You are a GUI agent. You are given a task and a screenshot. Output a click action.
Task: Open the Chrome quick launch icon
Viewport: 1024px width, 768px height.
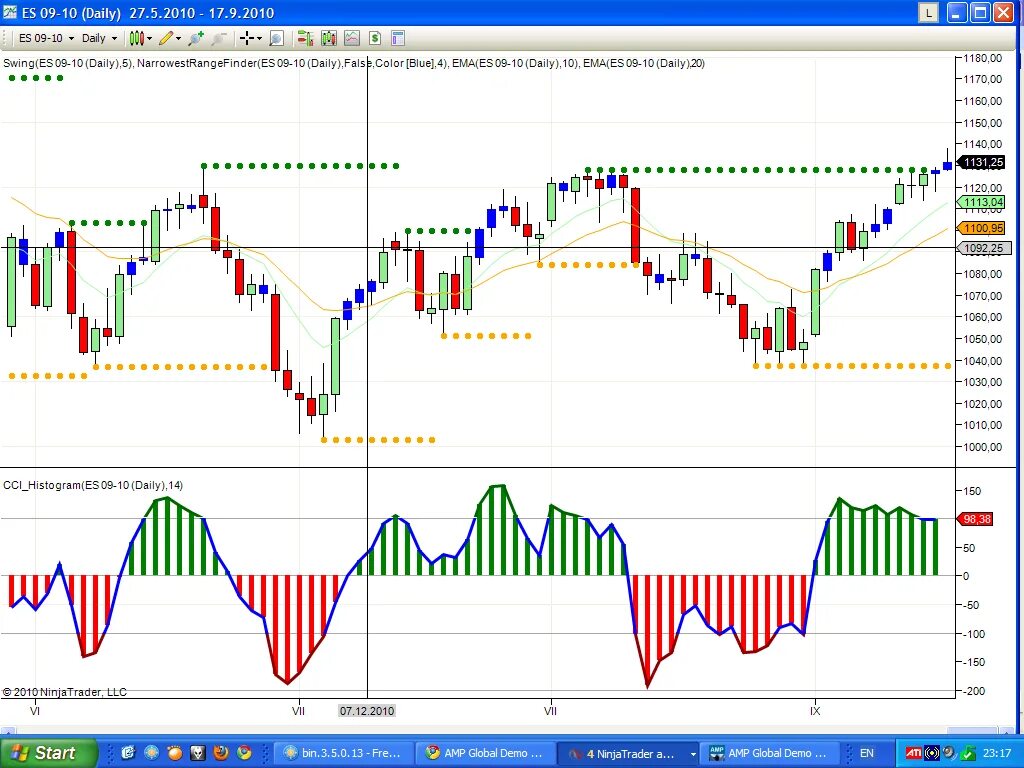pos(244,753)
